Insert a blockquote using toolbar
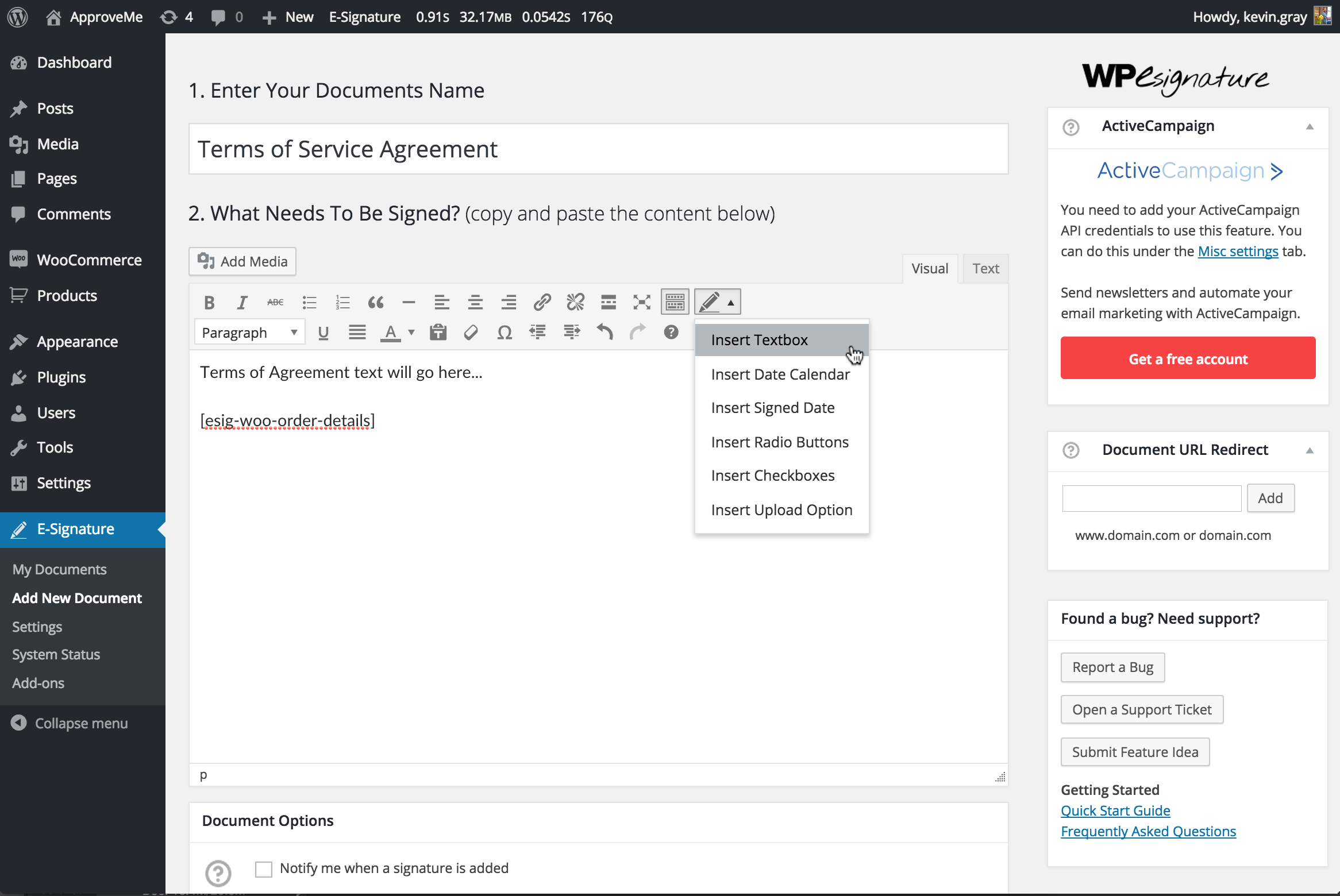This screenshot has width=1340, height=896. (376, 302)
